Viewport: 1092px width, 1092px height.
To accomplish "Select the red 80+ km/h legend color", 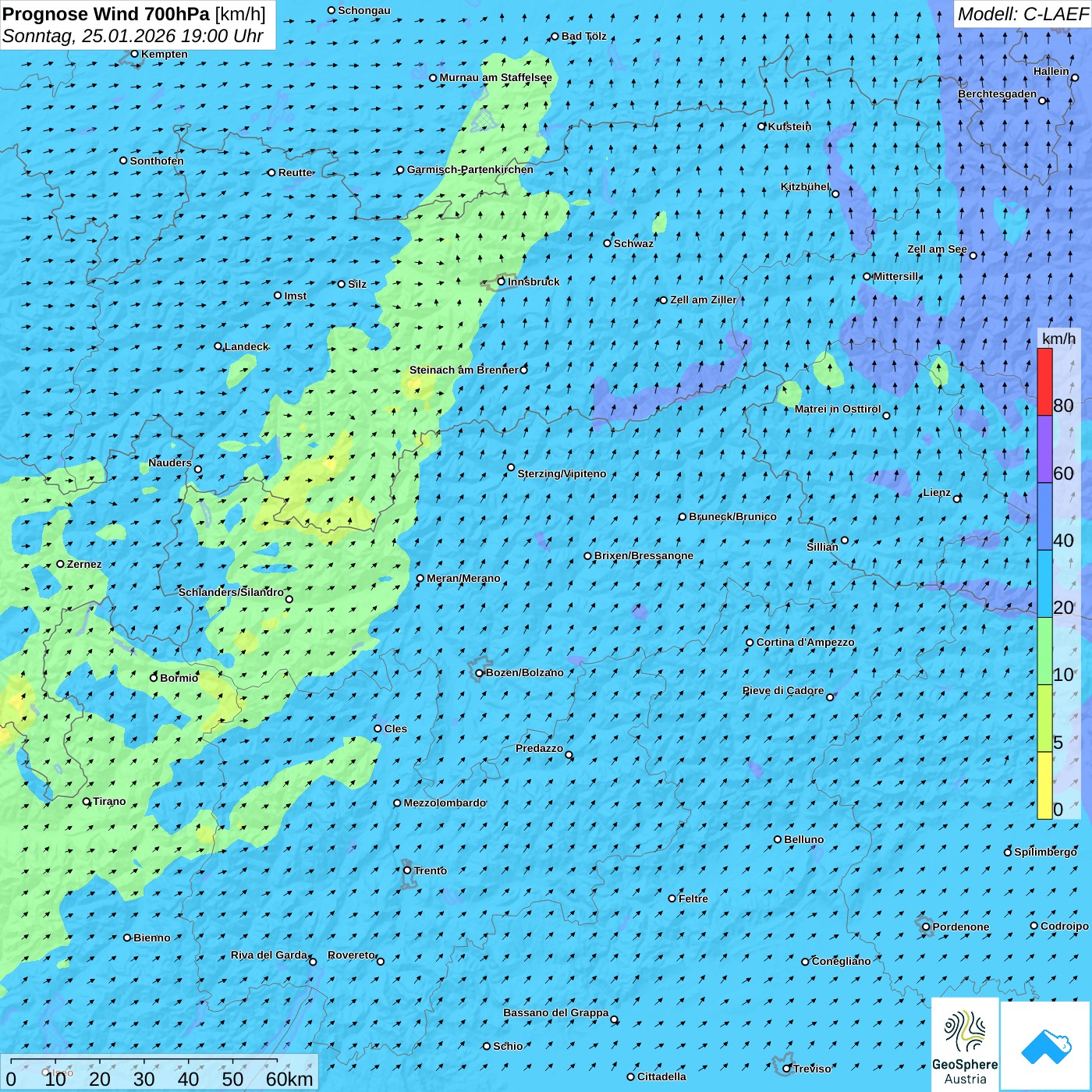I will coord(1044,381).
